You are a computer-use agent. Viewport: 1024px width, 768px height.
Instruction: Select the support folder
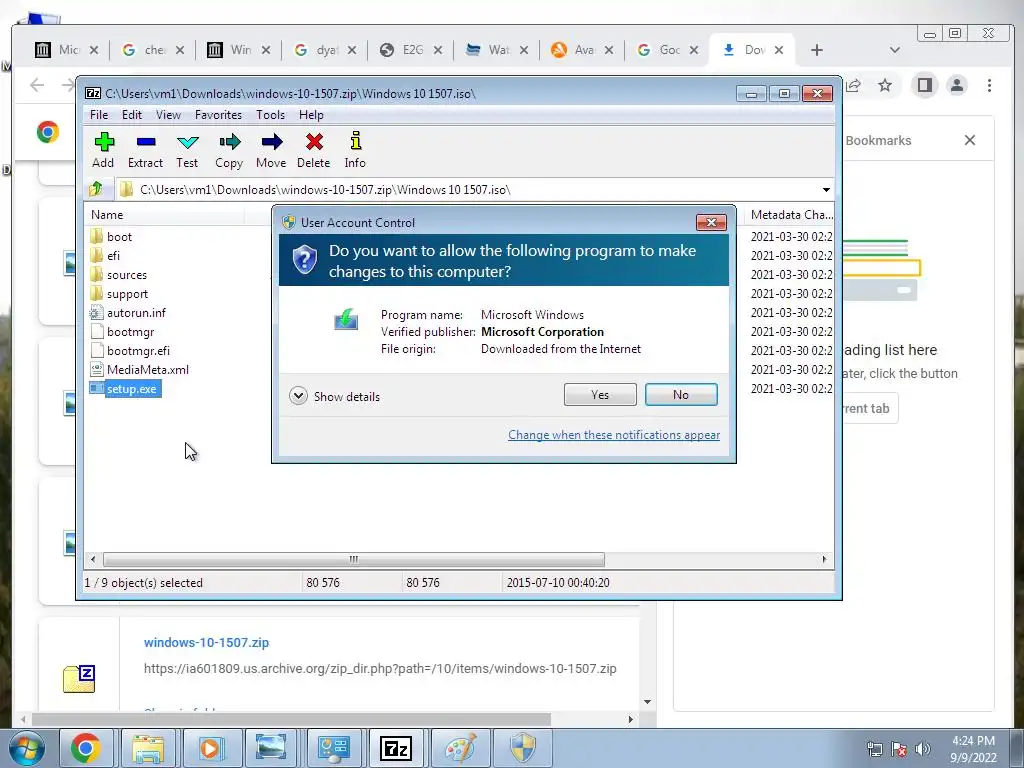(x=127, y=294)
